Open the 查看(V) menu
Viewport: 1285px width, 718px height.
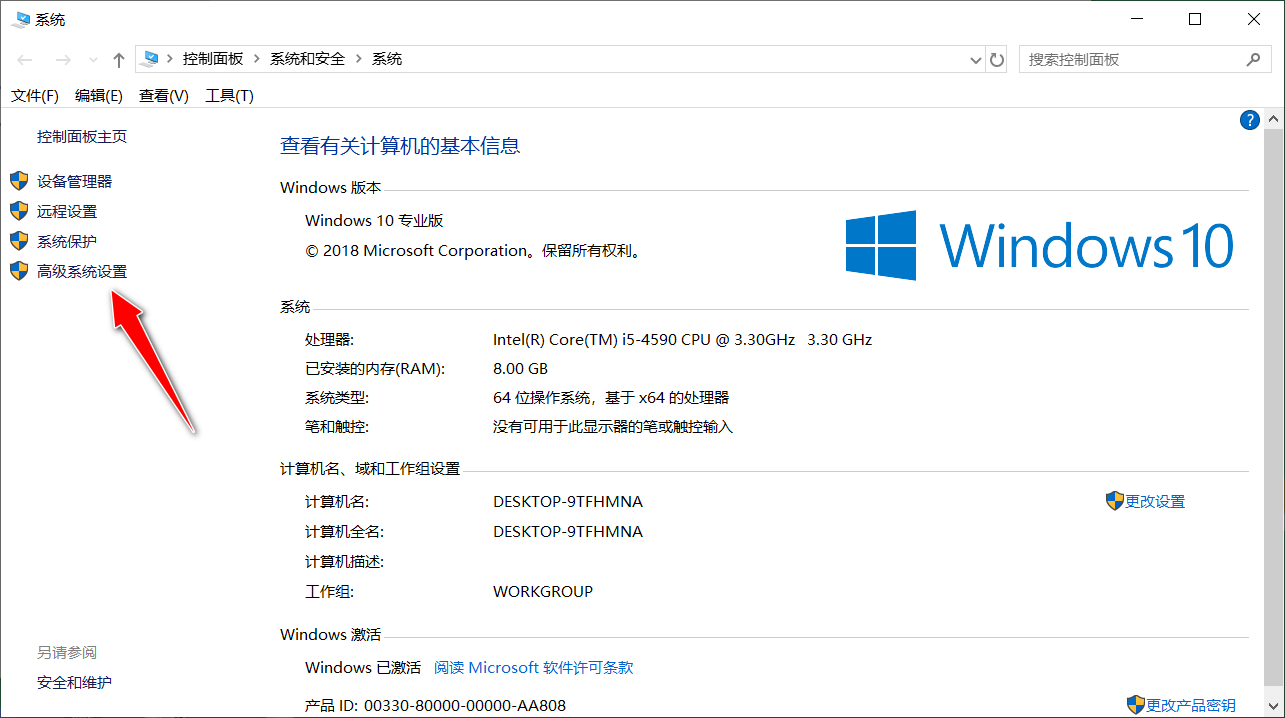[x=164, y=96]
